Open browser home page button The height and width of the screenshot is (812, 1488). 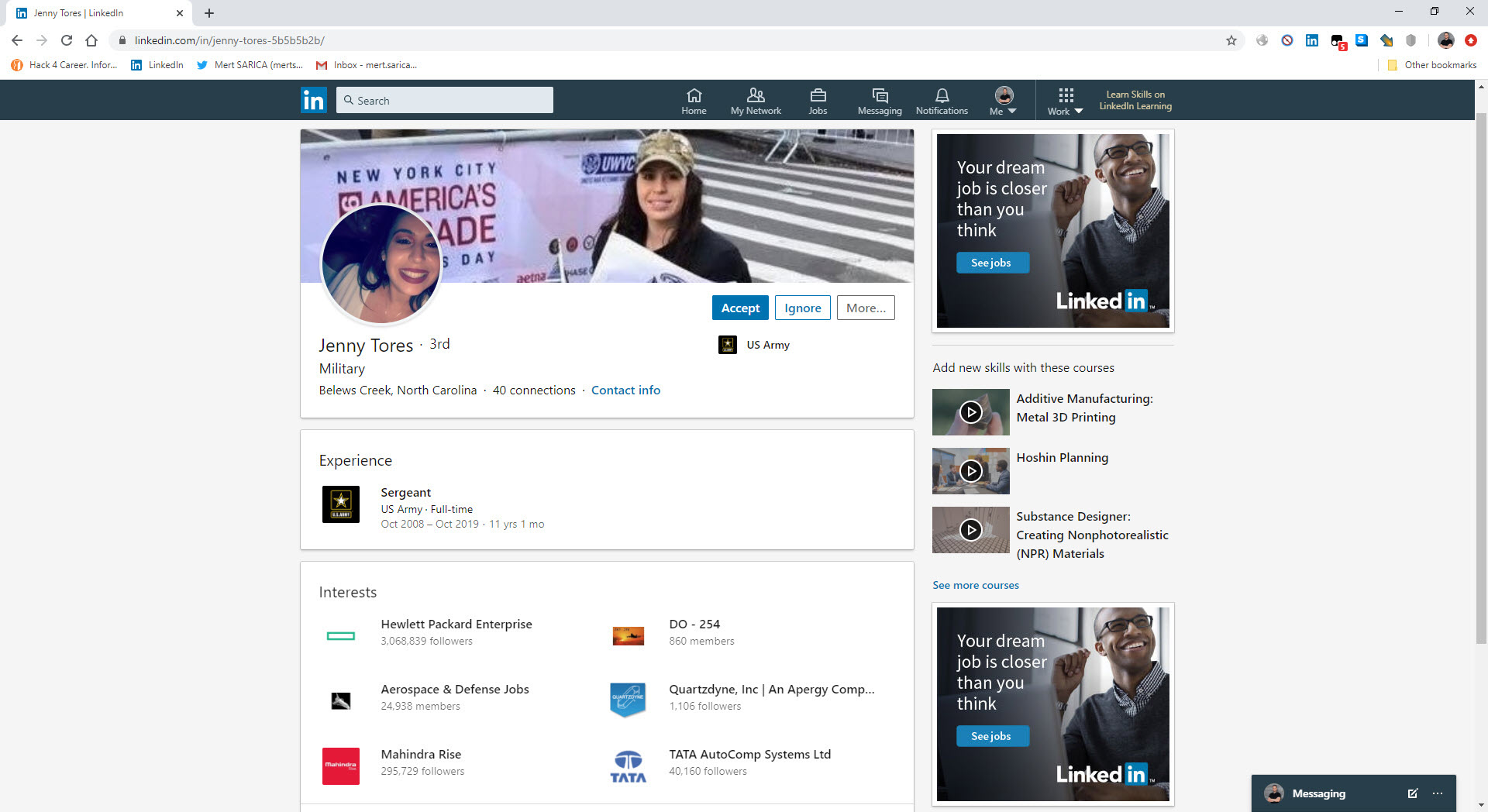point(91,40)
